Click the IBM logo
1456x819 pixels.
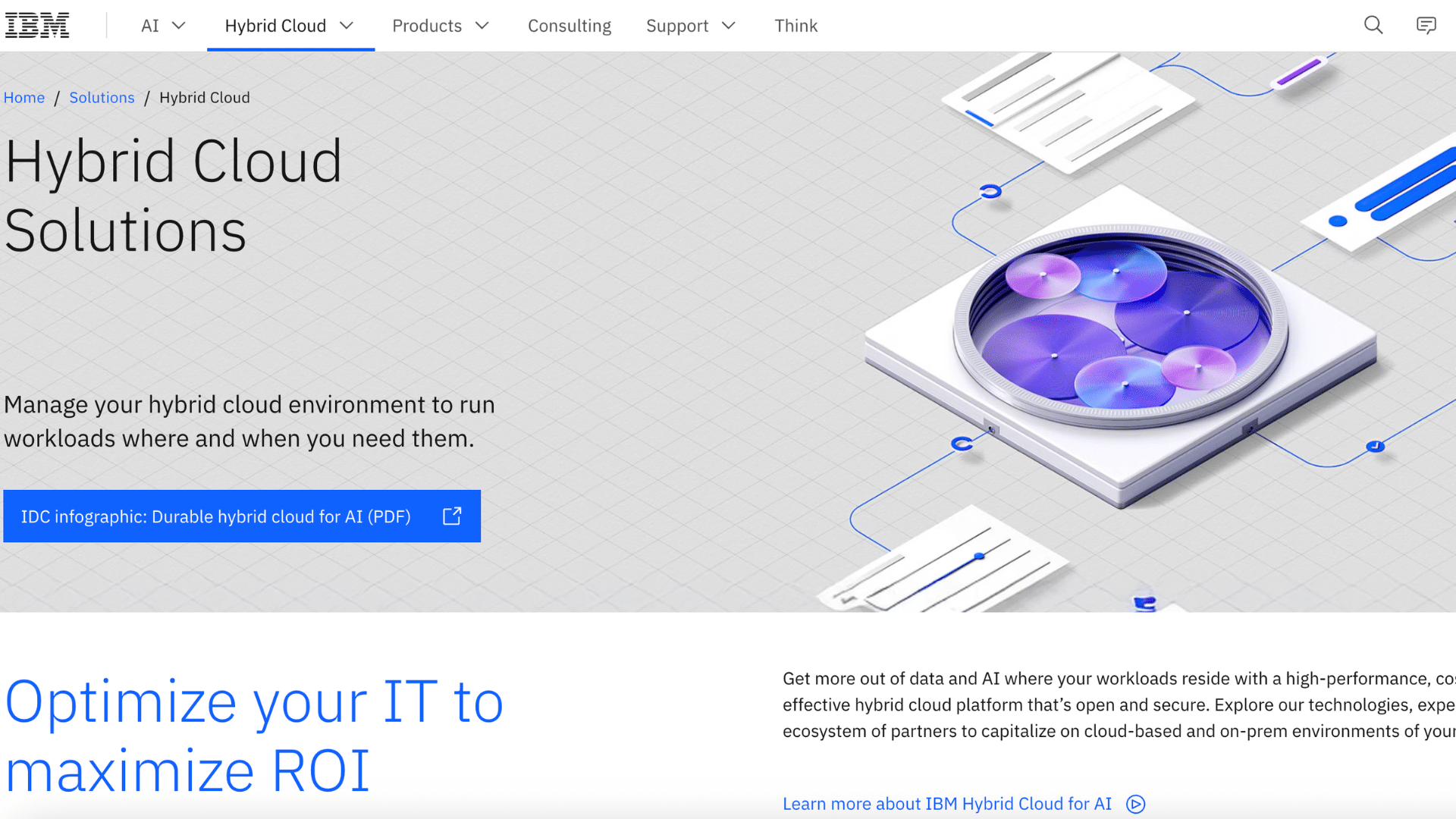coord(36,24)
